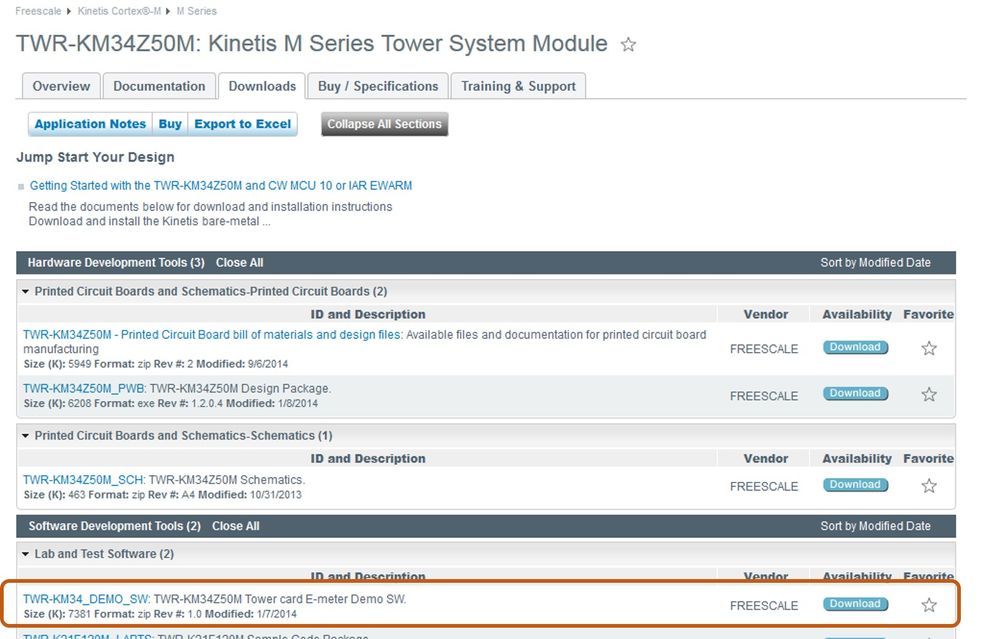Switch to the Buy / Specifications tab
999x639 pixels.
377,86
